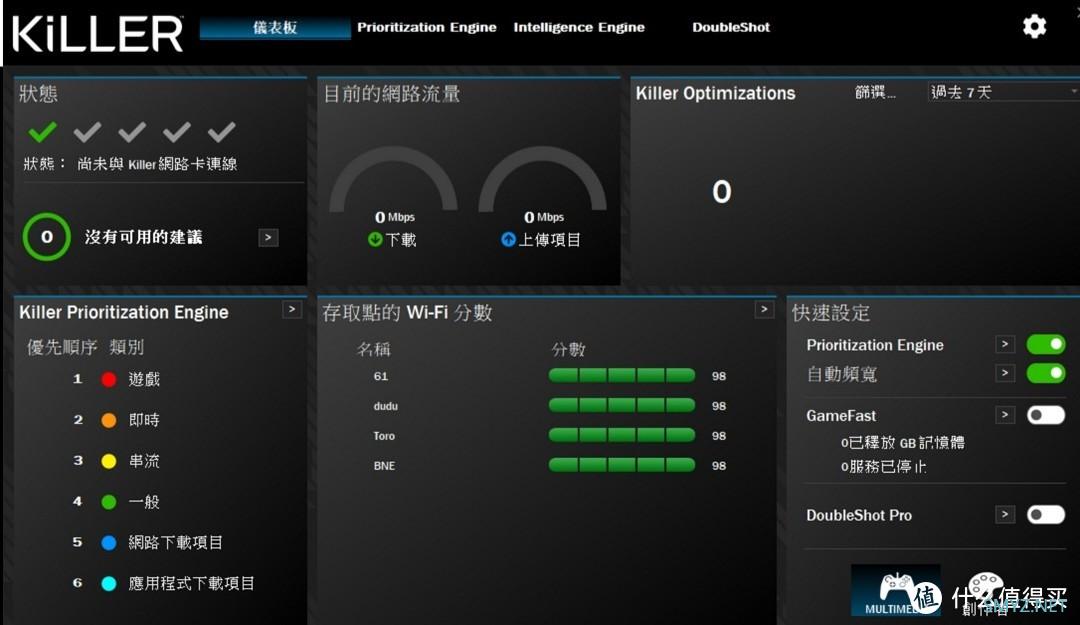This screenshot has height=625, width=1080.
Task: Click the score bar for access point 61
Action: 622,376
